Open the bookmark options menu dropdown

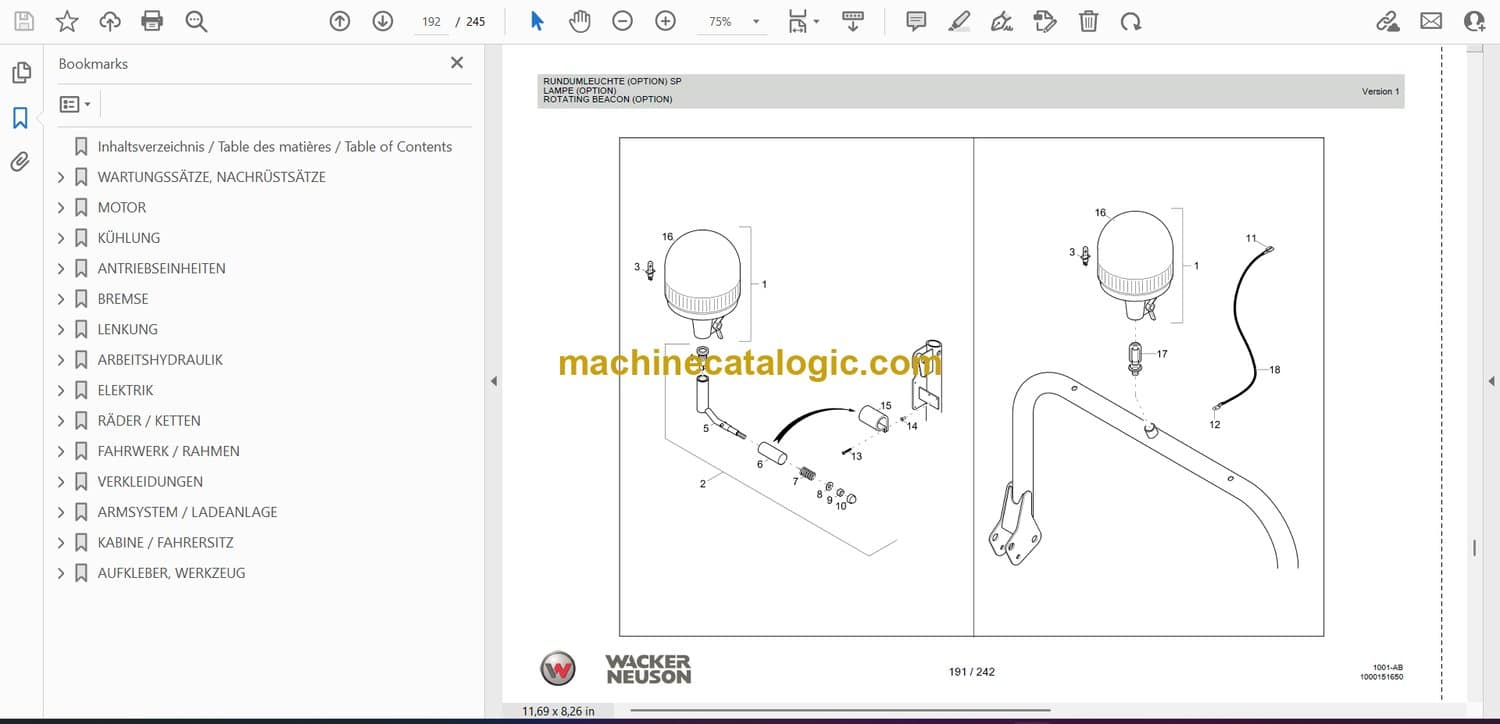point(75,104)
